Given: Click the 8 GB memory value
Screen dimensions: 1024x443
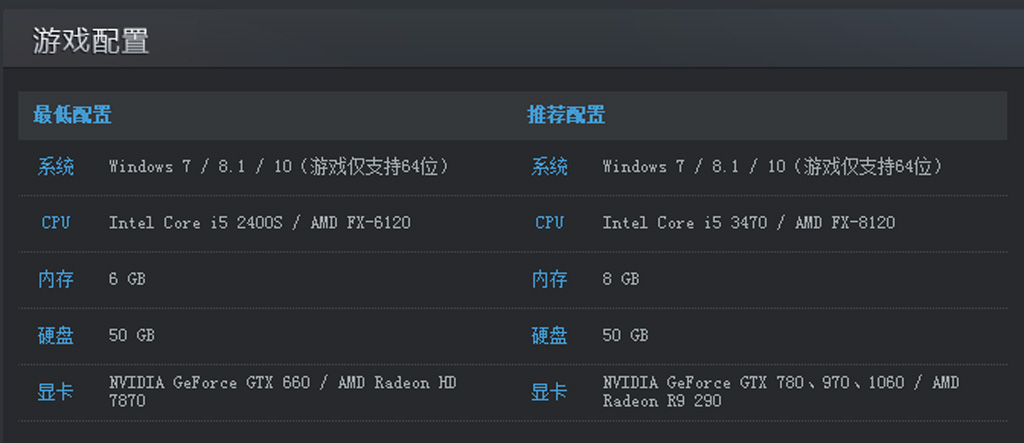Looking at the screenshot, I should coord(621,279).
